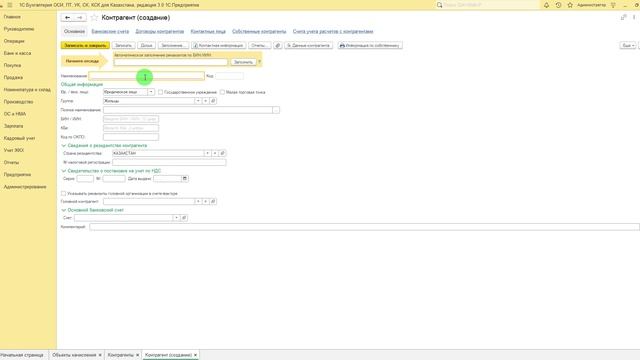This screenshot has width=640, height=360.
Task: Switch to Контрагенты bottom tab
Action: tap(120, 355)
